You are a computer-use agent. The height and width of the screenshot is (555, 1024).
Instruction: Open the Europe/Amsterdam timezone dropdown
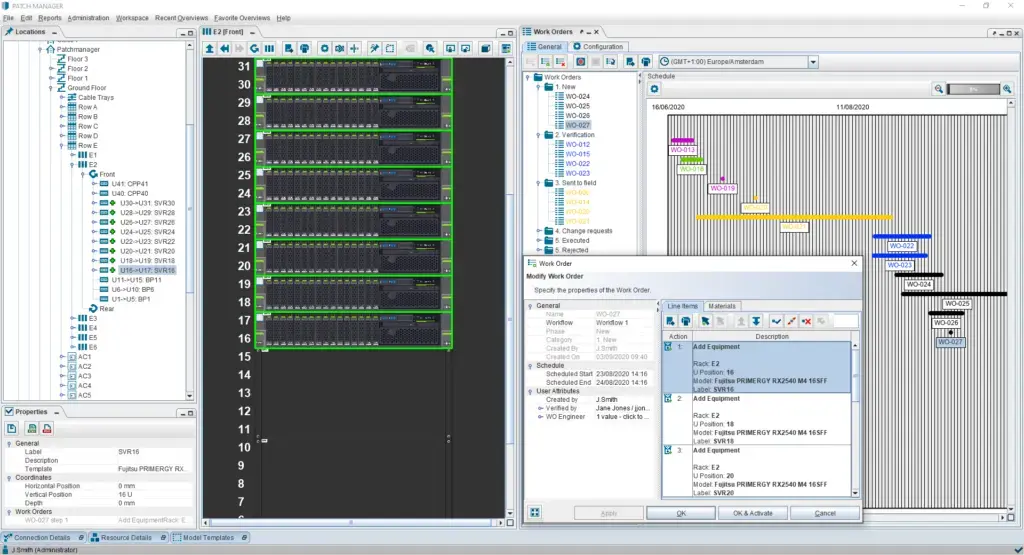point(813,62)
